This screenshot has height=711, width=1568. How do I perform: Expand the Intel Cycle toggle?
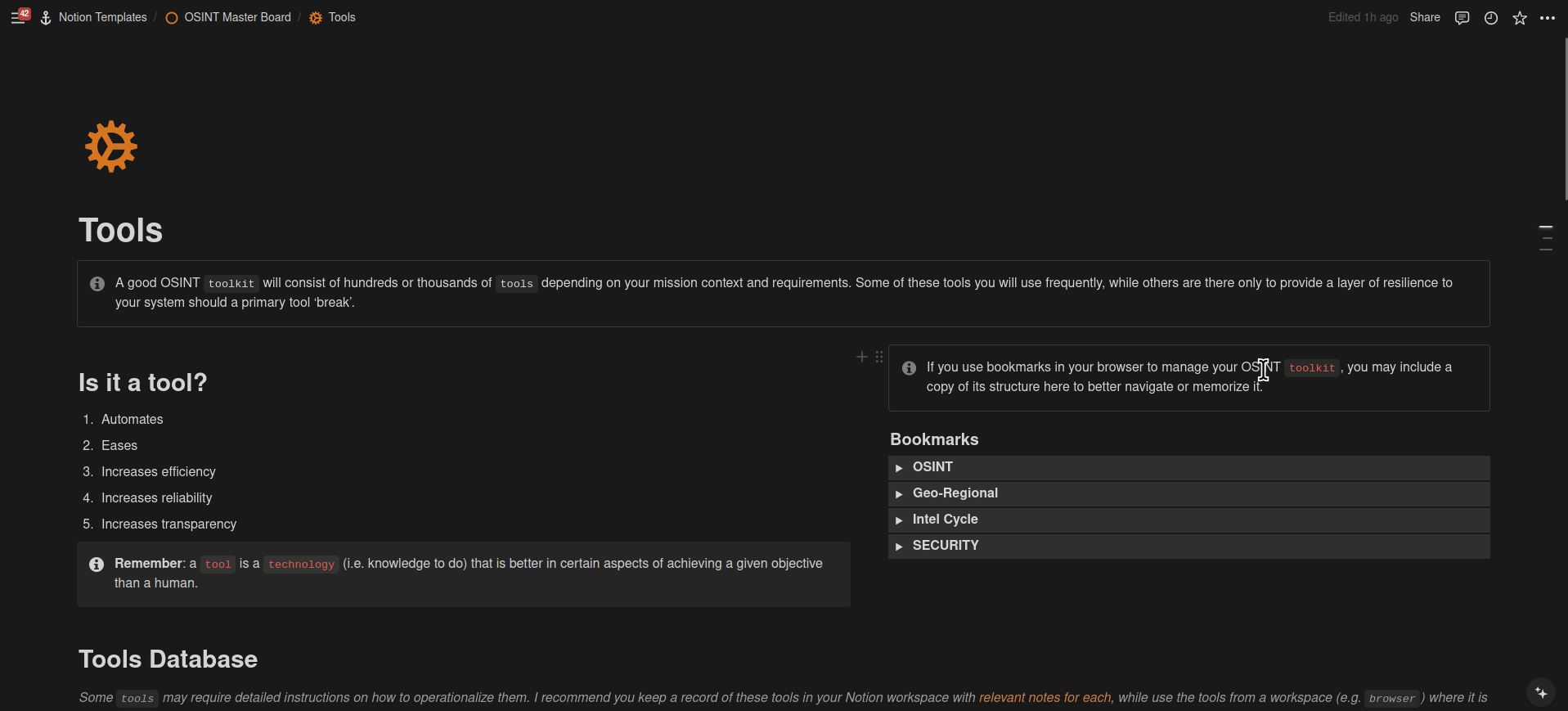(899, 520)
